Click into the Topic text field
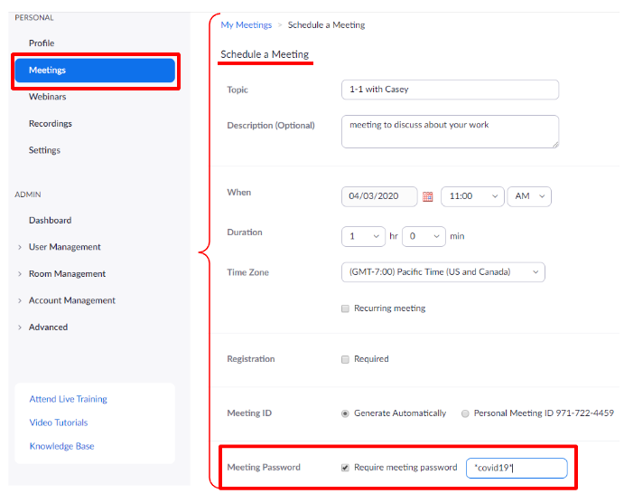 coord(449,90)
